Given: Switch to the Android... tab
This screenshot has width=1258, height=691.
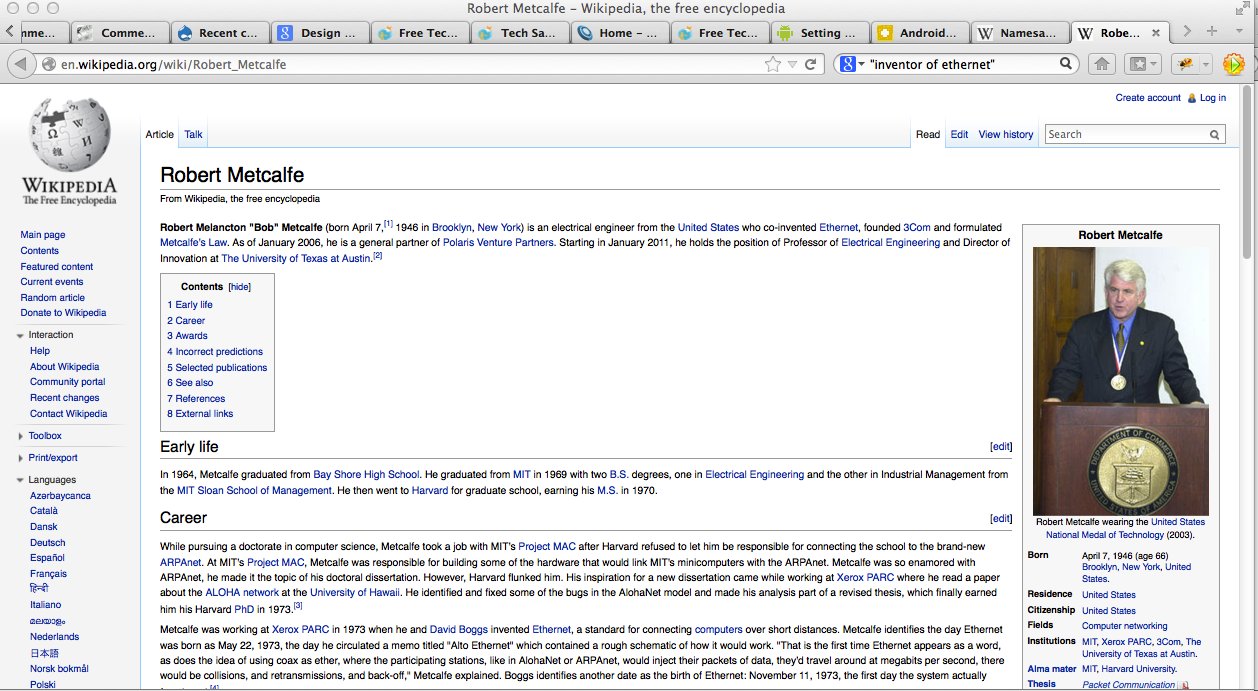Looking at the screenshot, I should point(920,33).
